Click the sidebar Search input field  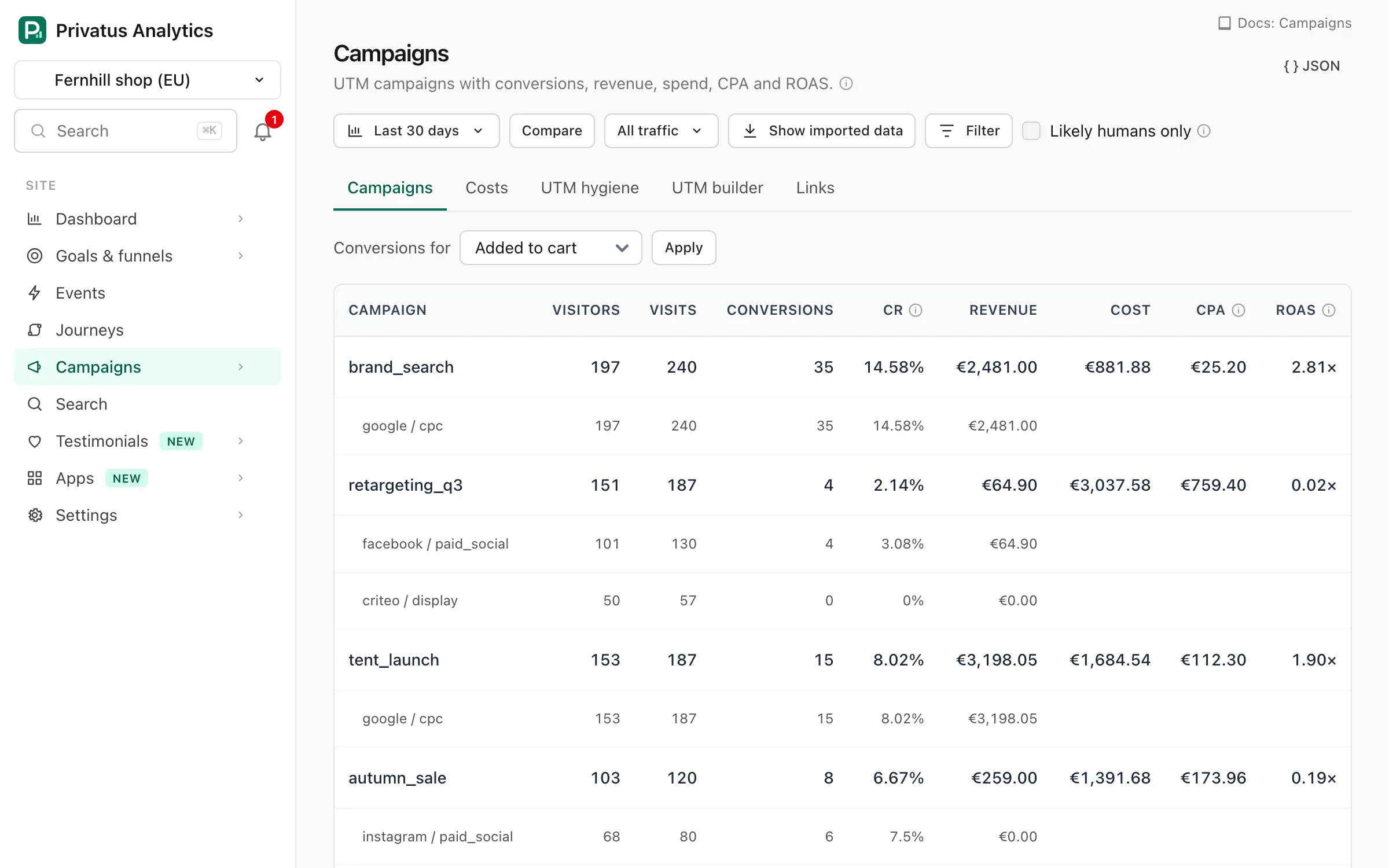click(126, 131)
